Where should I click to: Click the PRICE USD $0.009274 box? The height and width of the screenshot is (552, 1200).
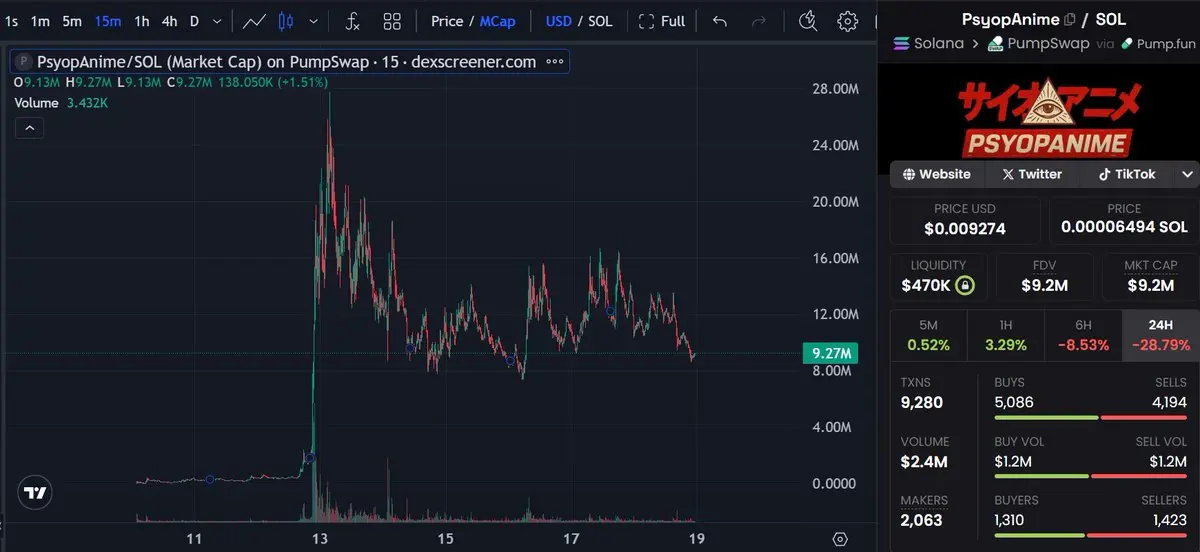[x=965, y=220]
